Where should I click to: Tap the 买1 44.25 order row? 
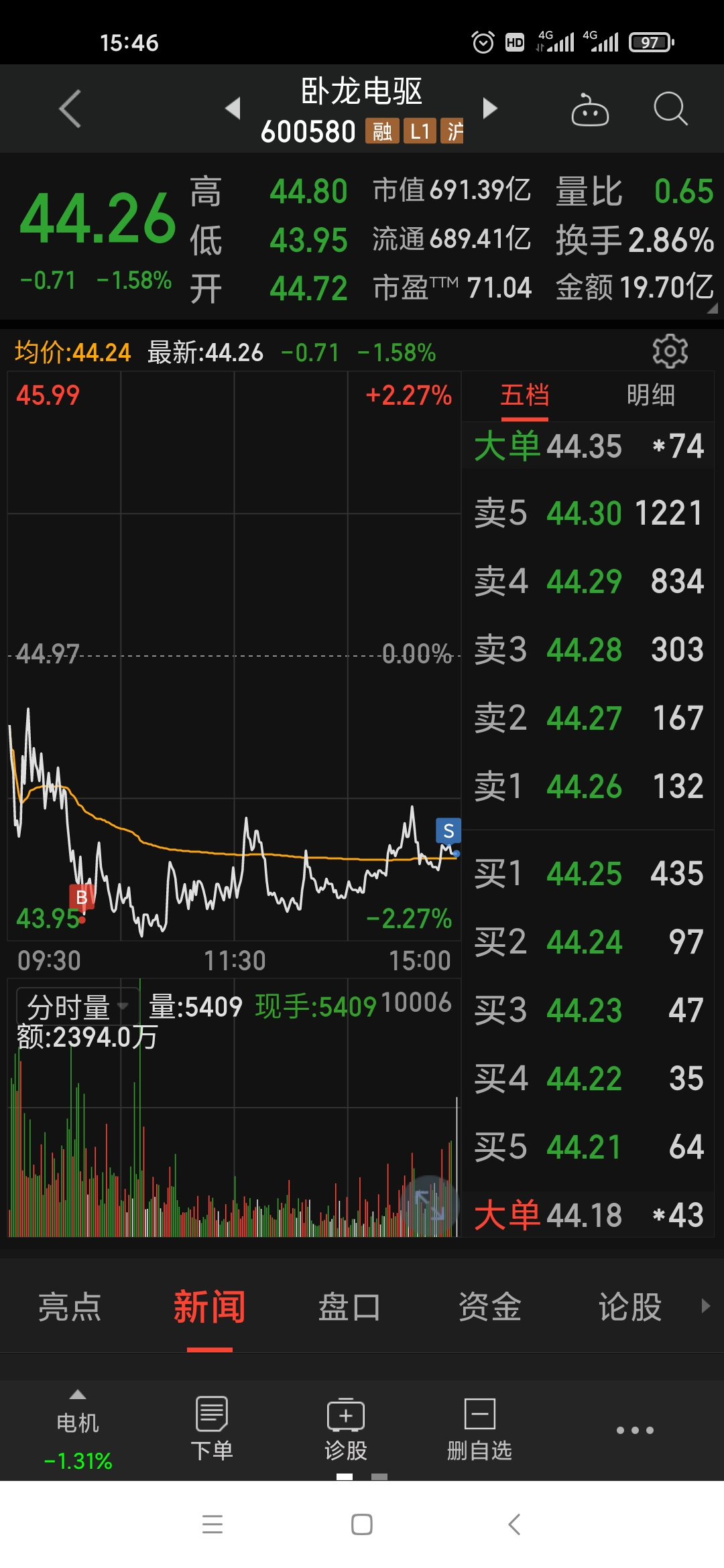[588, 873]
